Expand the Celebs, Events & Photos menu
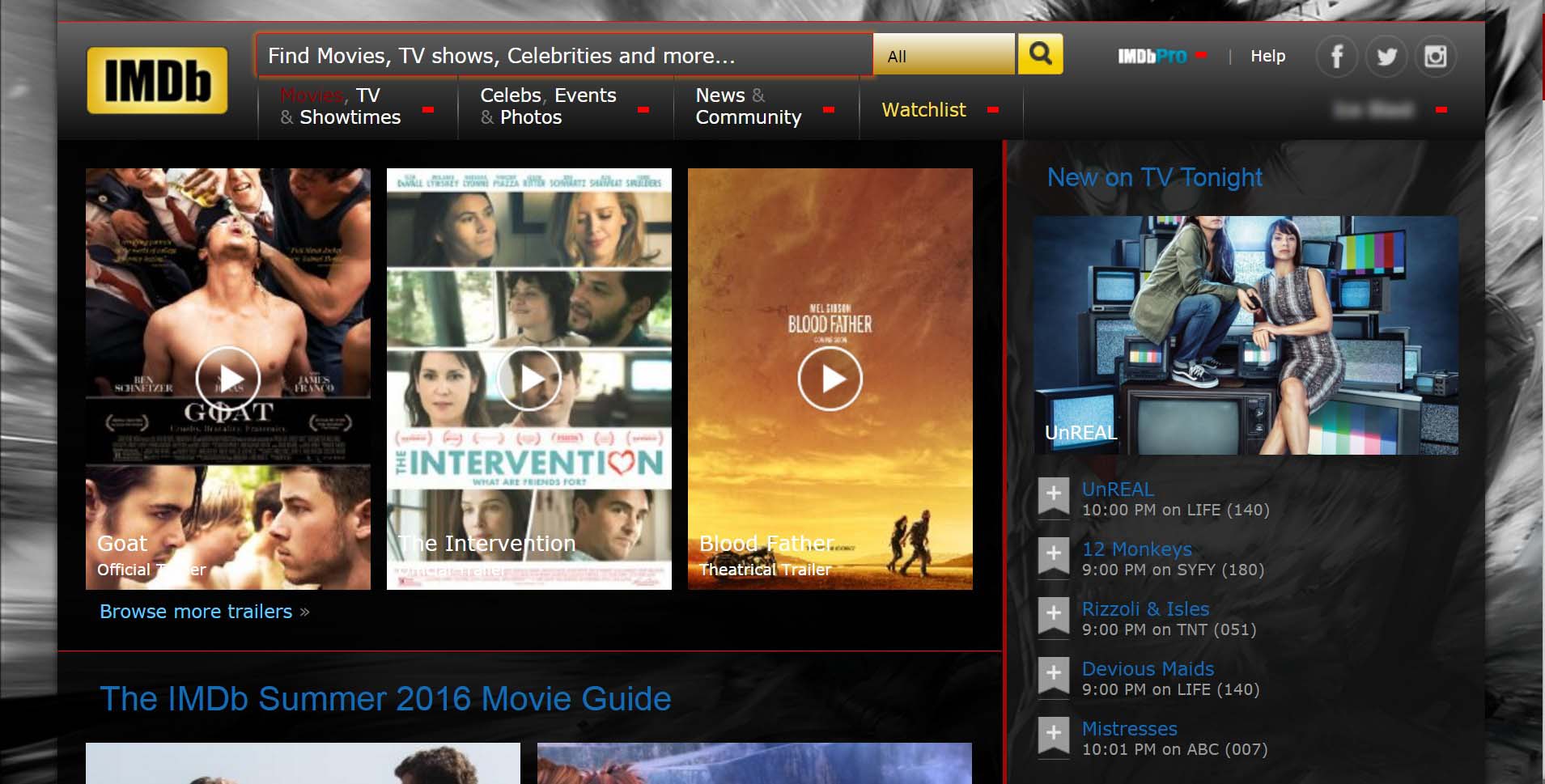This screenshot has width=1545, height=784. 643,109
